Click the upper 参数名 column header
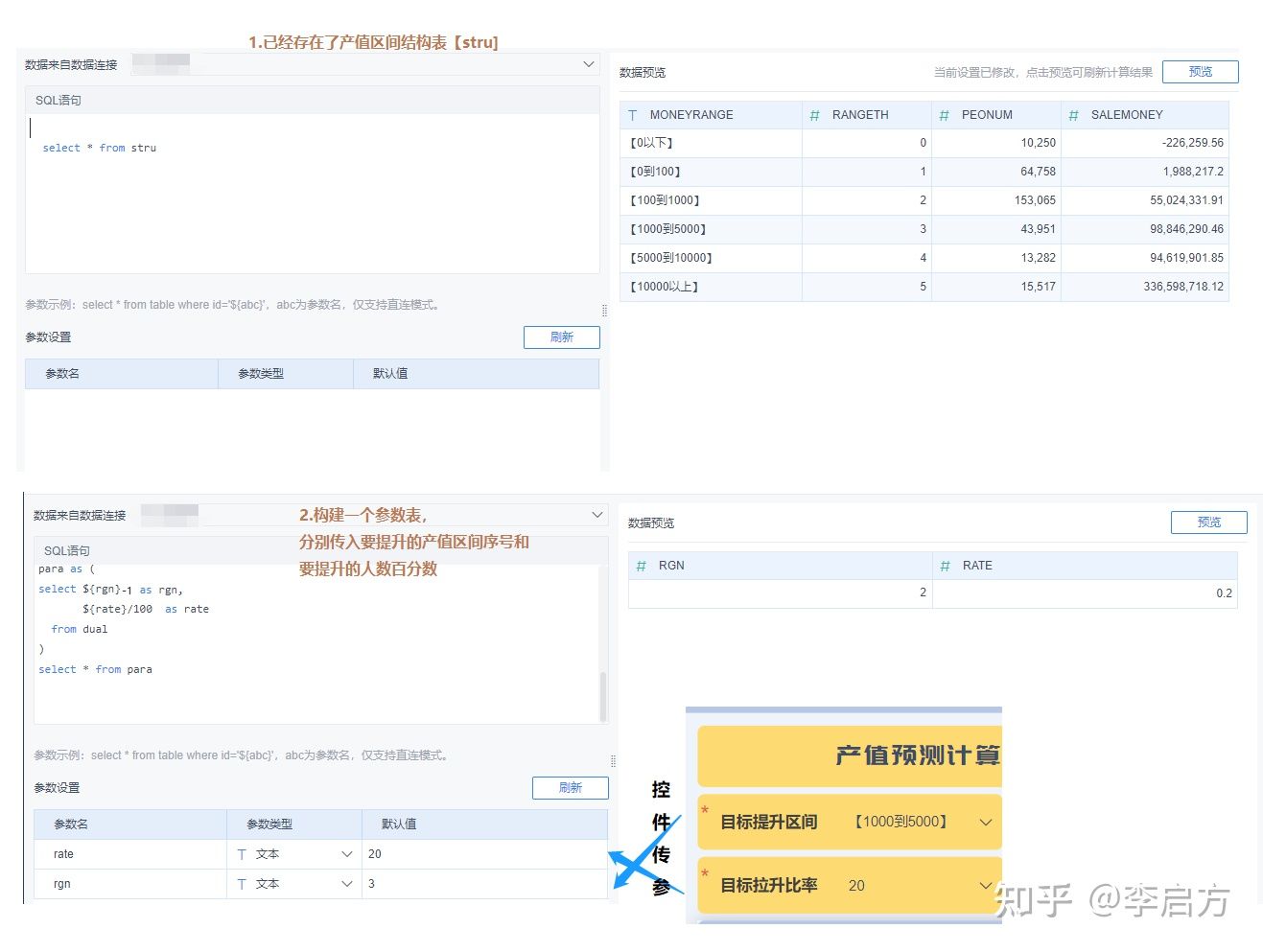Viewport: 1263px width, 952px height. pyautogui.click(x=122, y=374)
